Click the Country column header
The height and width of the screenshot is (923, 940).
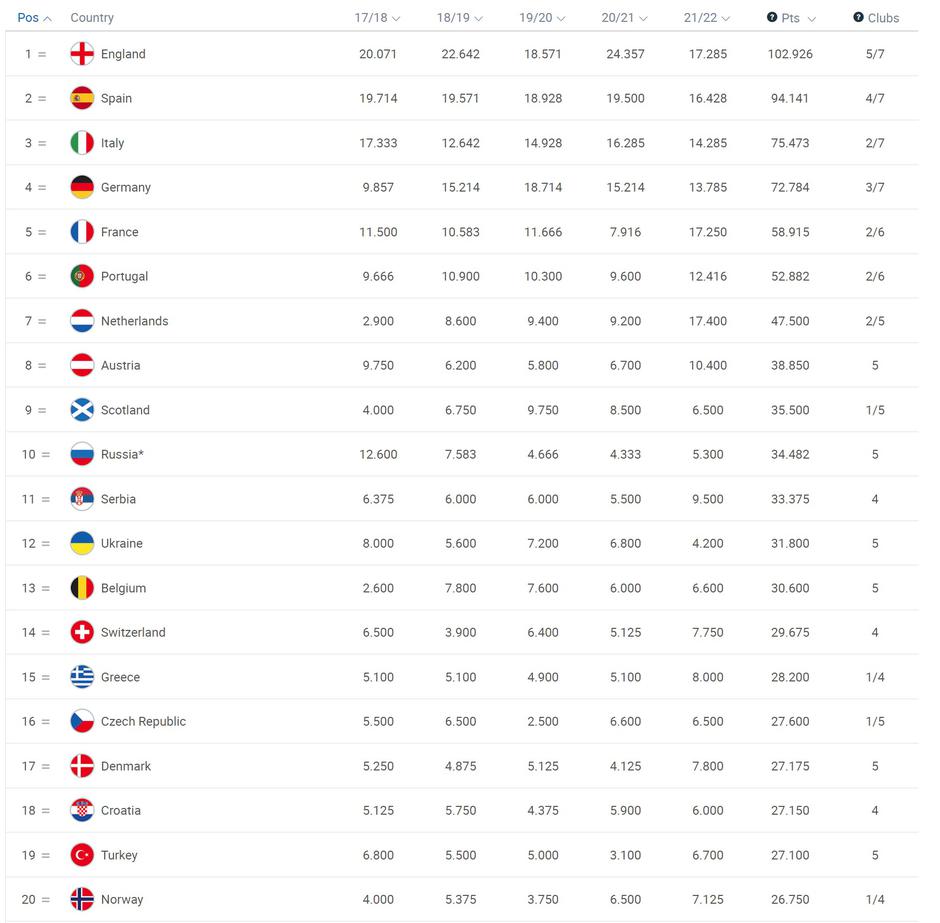(x=92, y=18)
